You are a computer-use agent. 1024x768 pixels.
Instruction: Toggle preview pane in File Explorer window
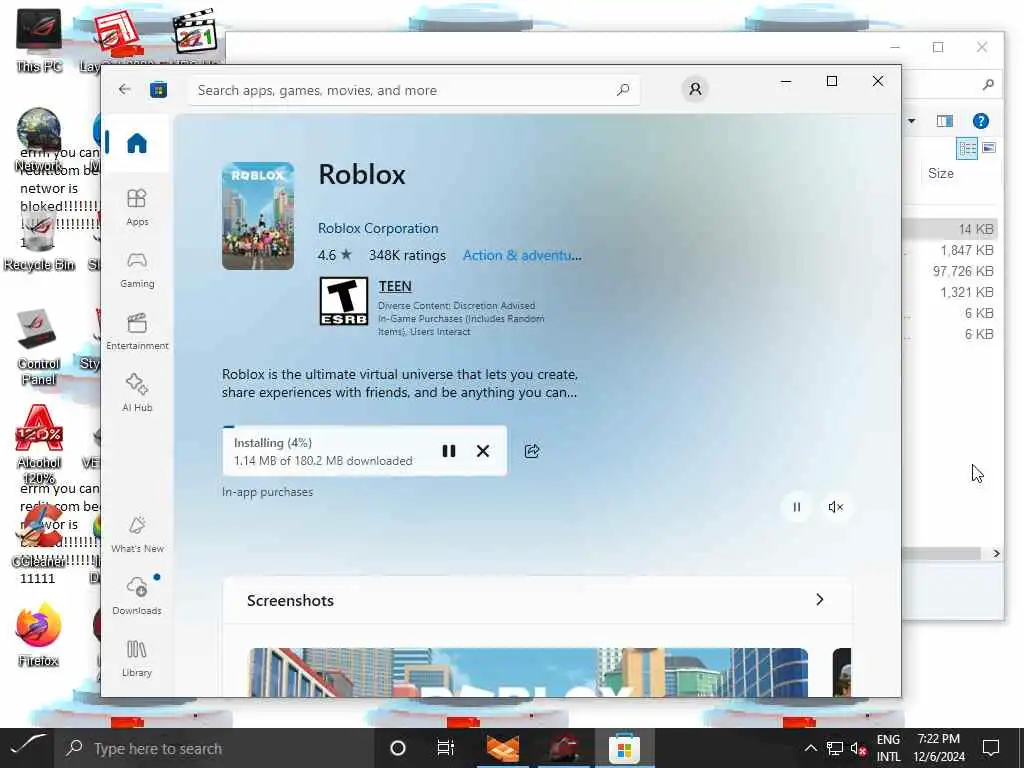pyautogui.click(x=944, y=121)
